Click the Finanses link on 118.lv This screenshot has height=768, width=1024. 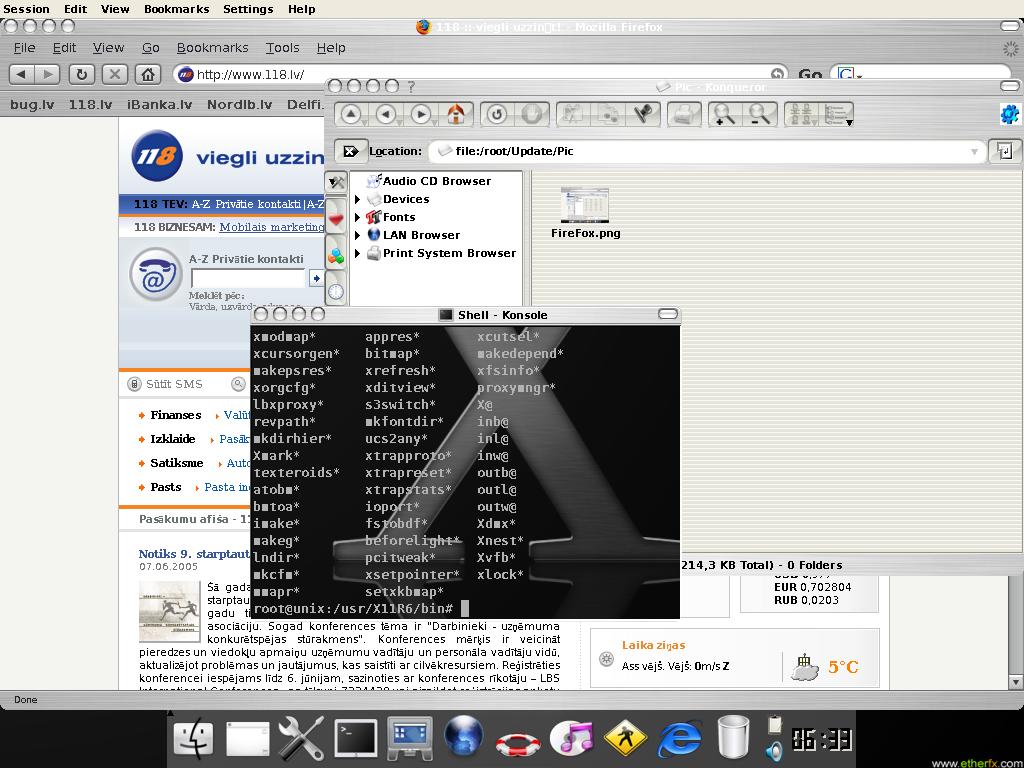[x=176, y=415]
